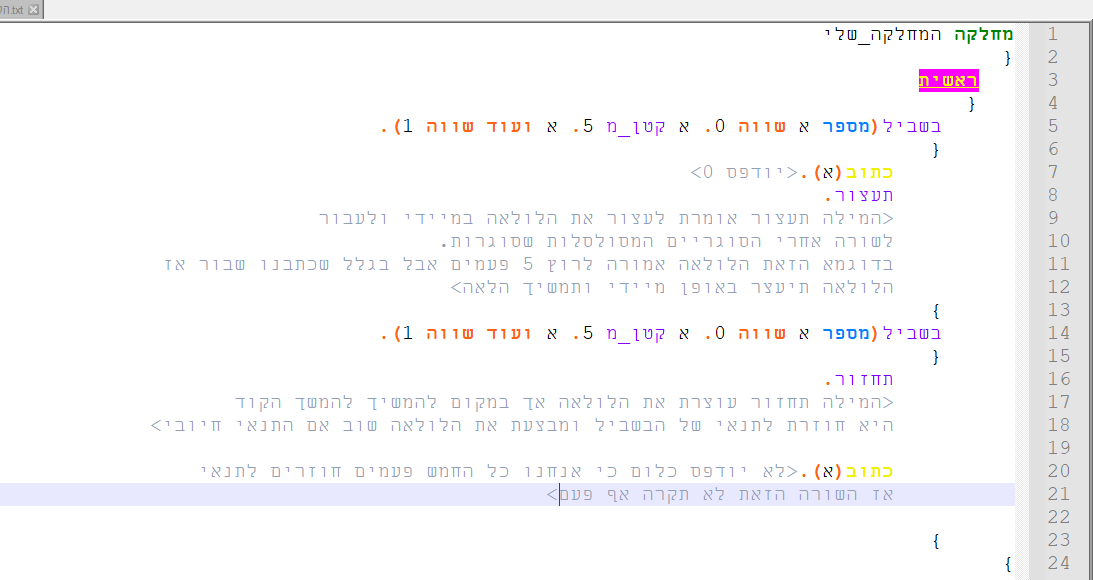Screen dimensions: 1093x580
Task: Click ועוד שווה on line 5
Action: click(x=478, y=126)
